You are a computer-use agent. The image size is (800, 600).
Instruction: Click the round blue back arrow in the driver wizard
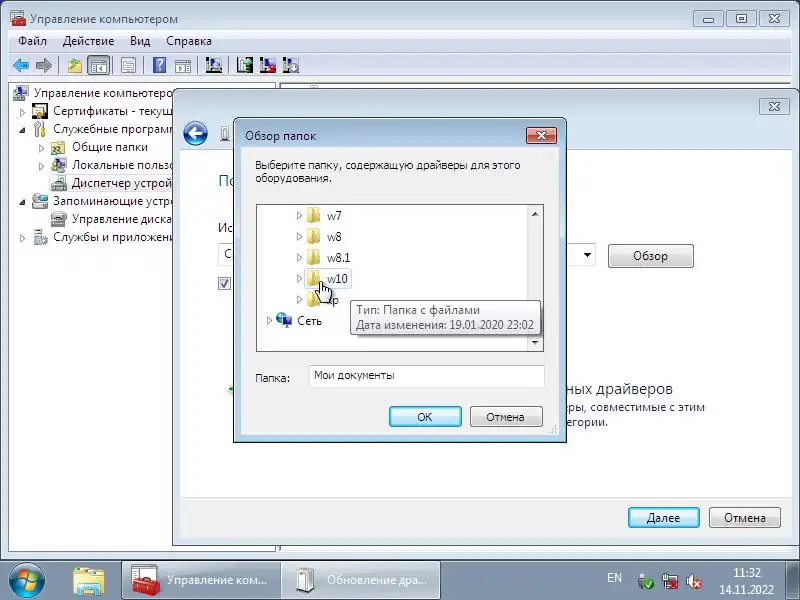[195, 134]
